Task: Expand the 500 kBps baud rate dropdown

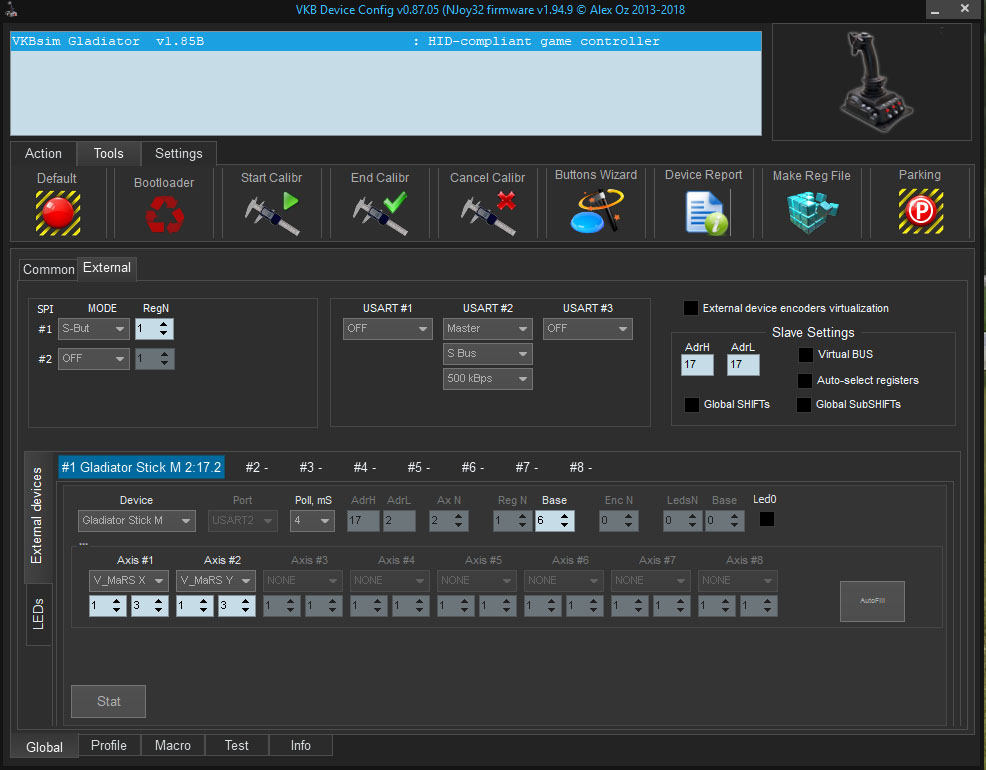Action: pos(487,379)
